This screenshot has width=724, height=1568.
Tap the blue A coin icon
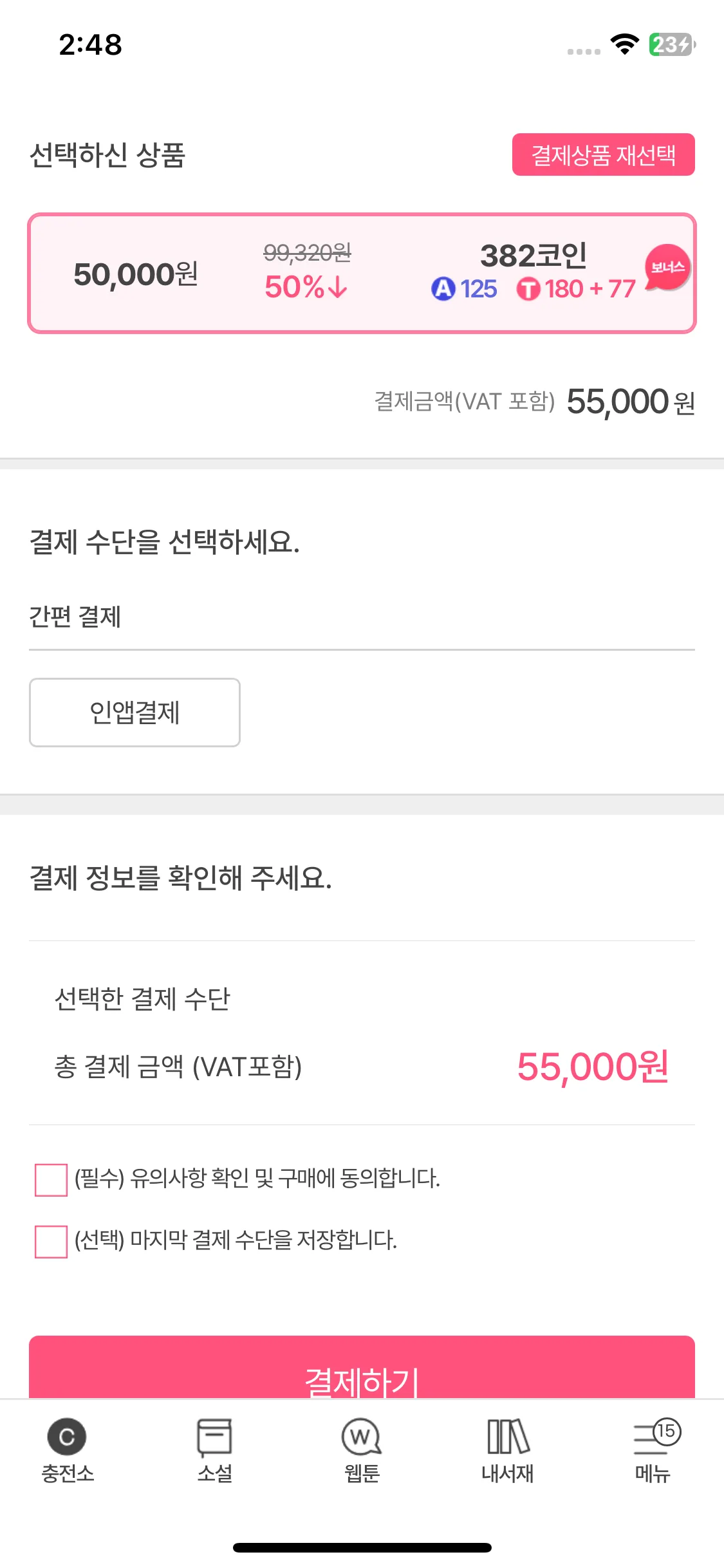coord(443,288)
